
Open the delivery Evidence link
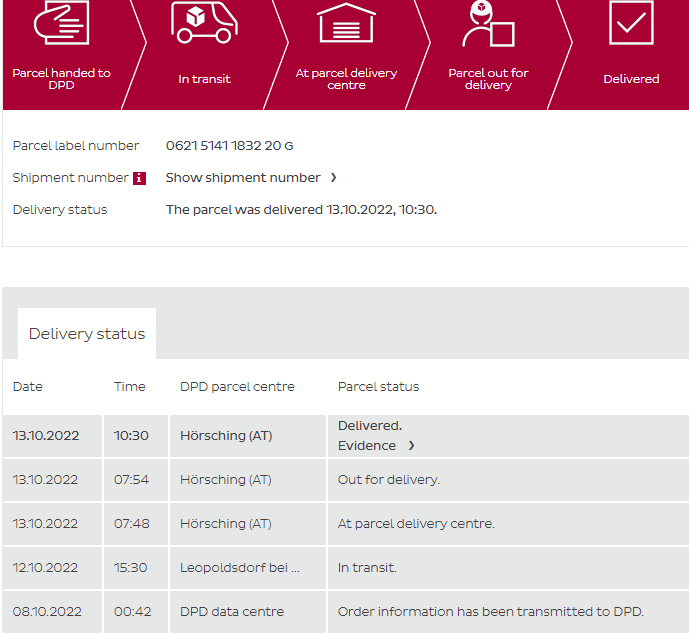(x=376, y=446)
